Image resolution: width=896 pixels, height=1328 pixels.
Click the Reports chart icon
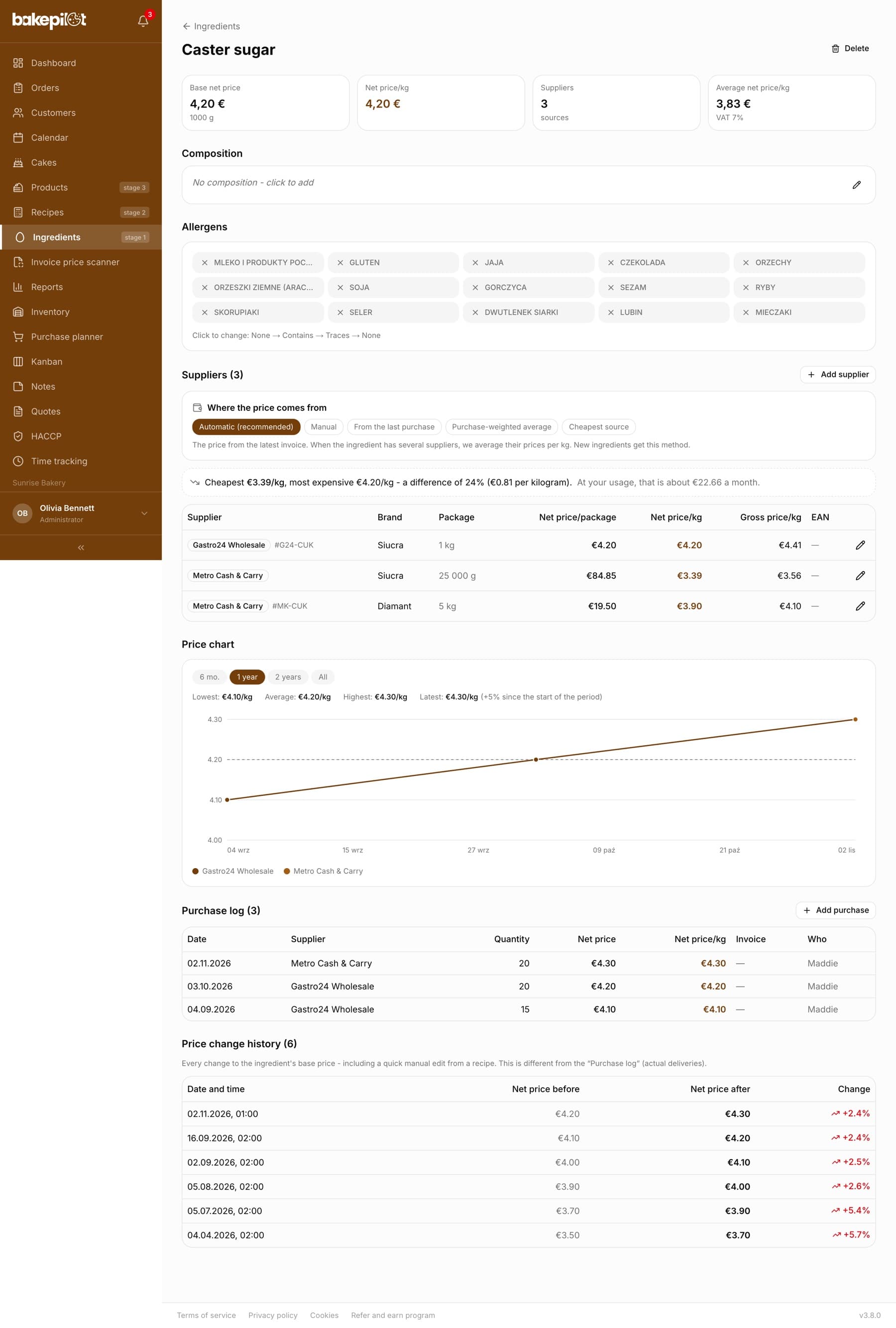[18, 287]
